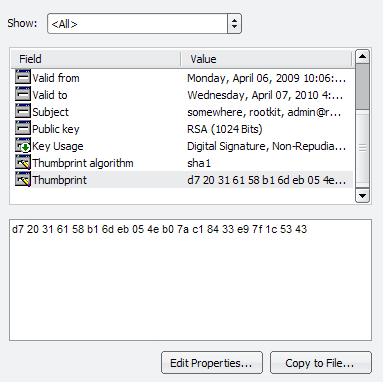
Task: Select the Key Usage row label
Action: [58, 146]
